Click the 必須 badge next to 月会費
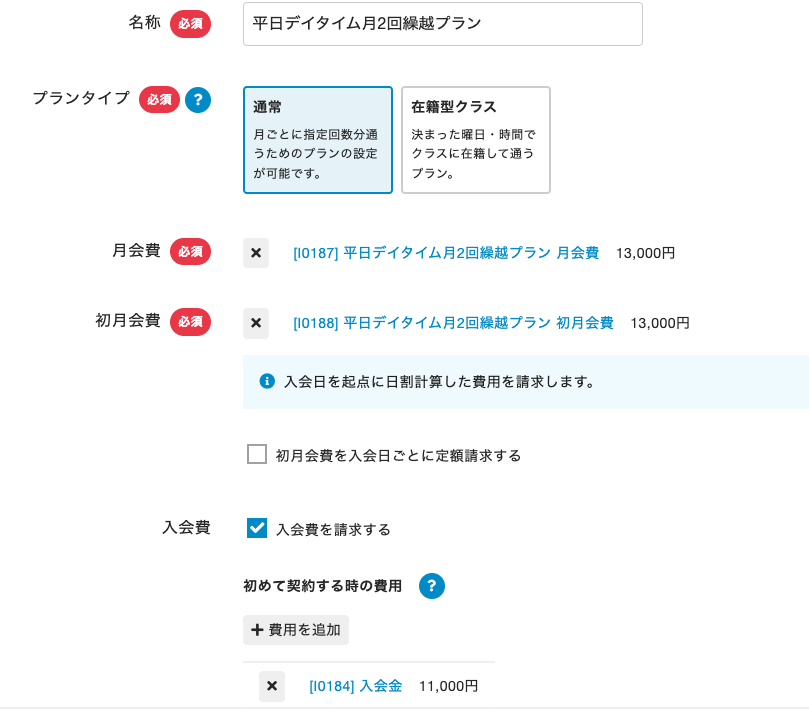This screenshot has height=719, width=809. click(x=190, y=251)
